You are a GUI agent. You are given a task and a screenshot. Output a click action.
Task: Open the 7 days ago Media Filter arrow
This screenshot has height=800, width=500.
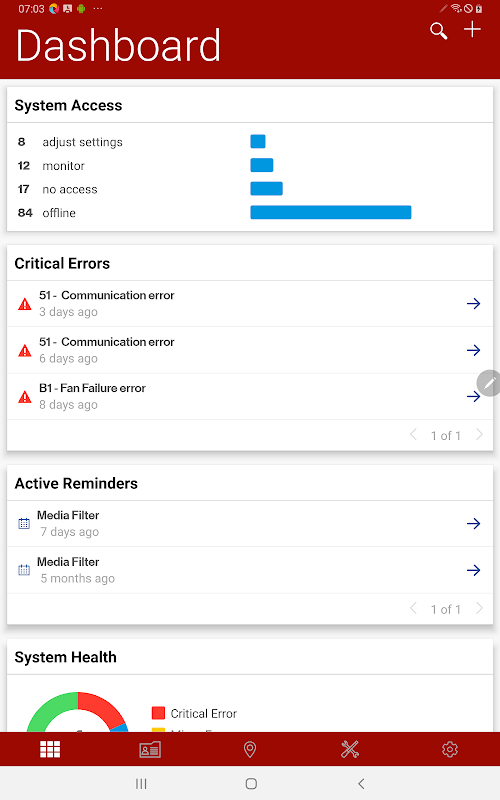(473, 523)
